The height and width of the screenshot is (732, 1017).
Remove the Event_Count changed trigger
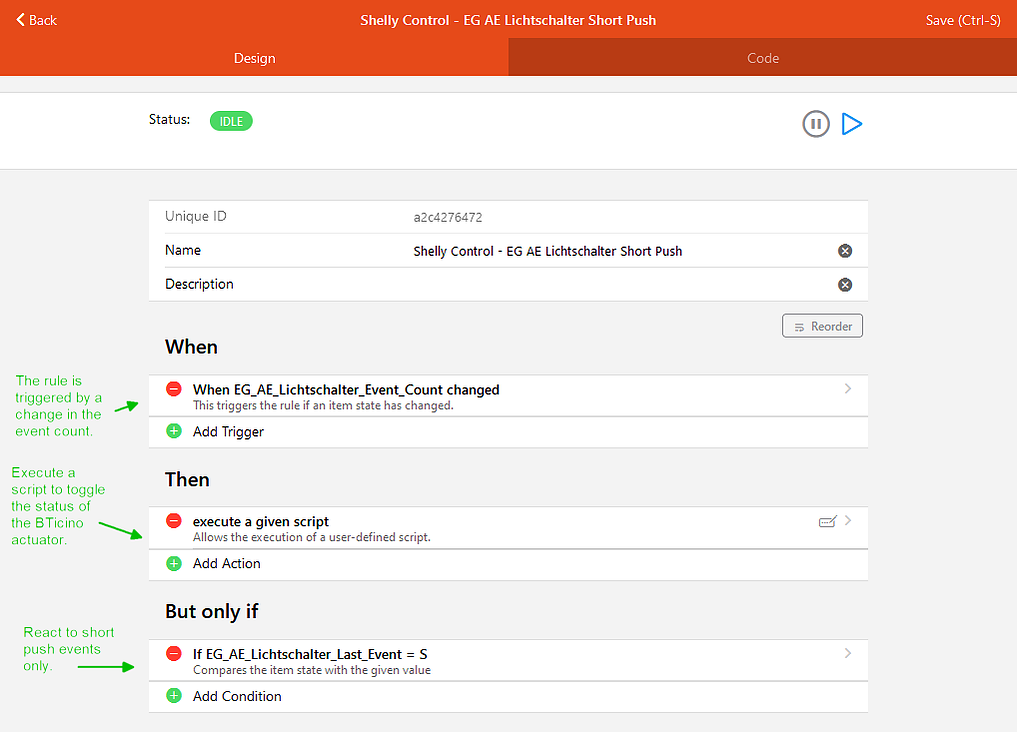click(x=174, y=389)
